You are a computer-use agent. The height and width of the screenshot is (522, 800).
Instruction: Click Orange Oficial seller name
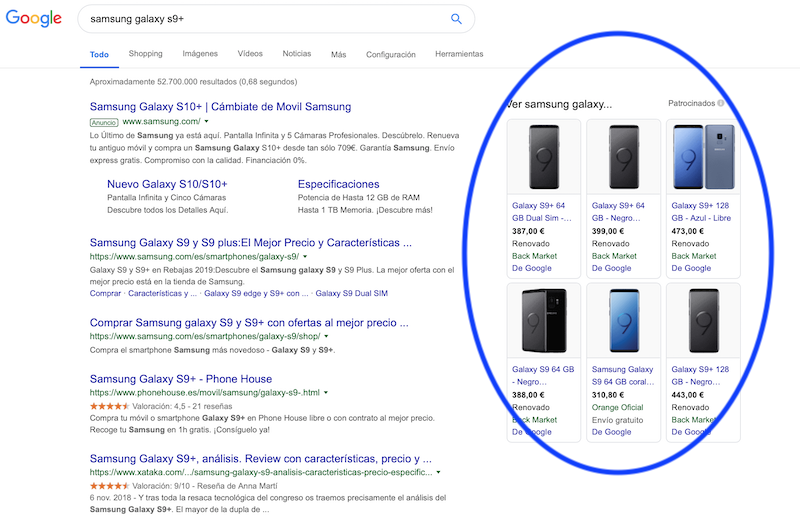[617, 408]
